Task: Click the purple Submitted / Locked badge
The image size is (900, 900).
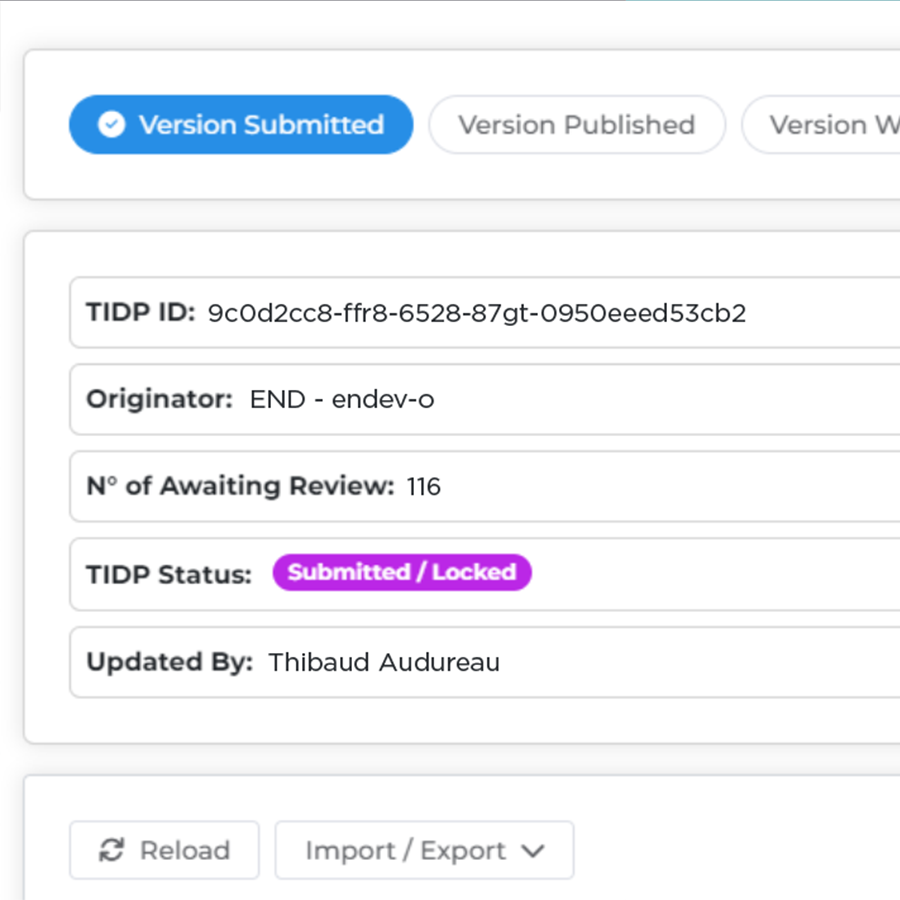Action: click(402, 573)
